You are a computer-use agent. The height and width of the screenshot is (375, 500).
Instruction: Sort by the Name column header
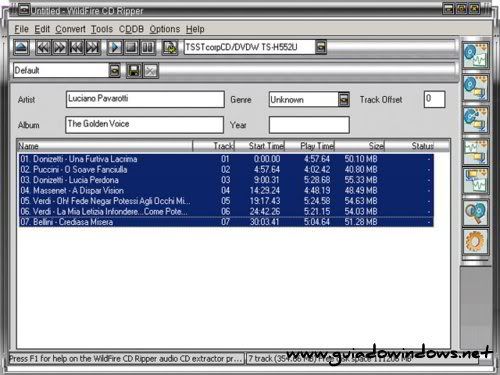click(105, 146)
